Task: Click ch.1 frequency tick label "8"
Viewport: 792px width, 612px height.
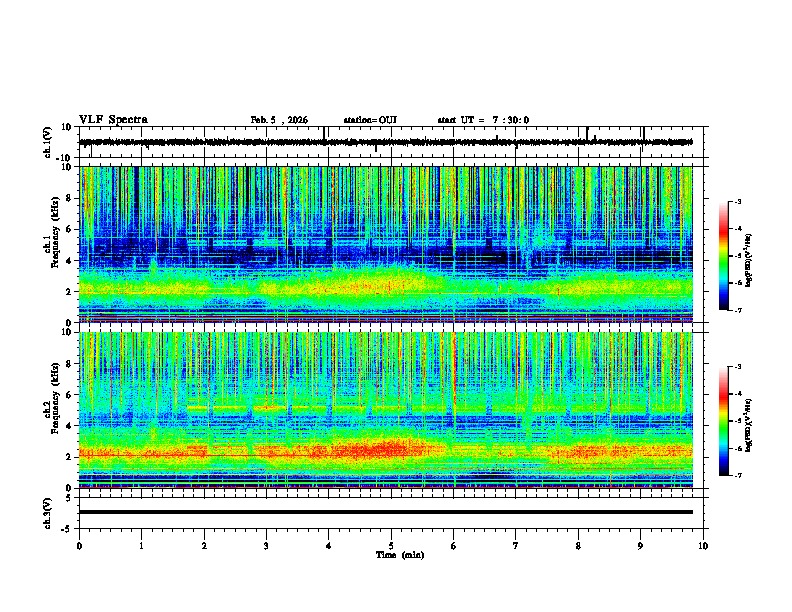Action: (70, 198)
